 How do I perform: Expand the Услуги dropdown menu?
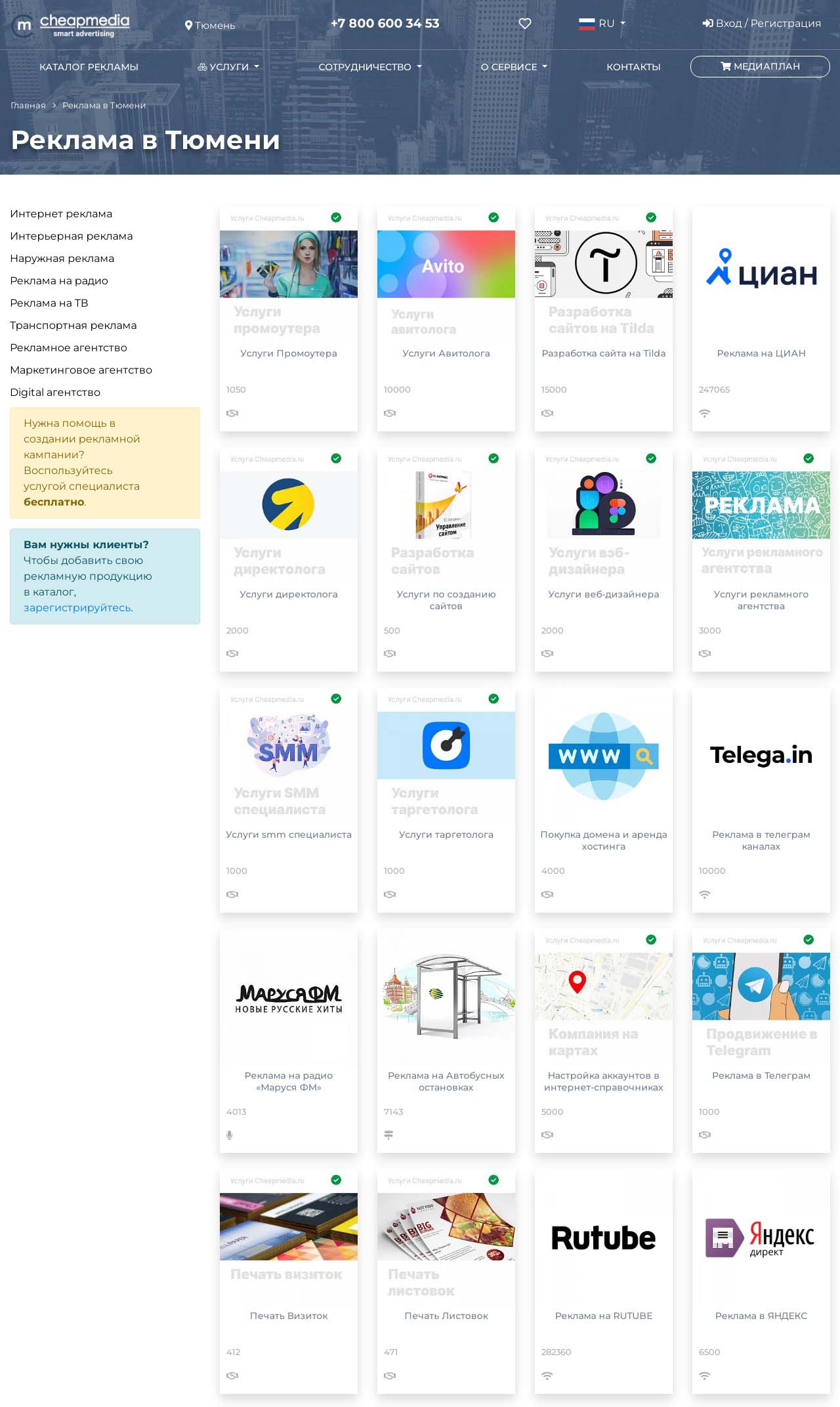click(228, 67)
